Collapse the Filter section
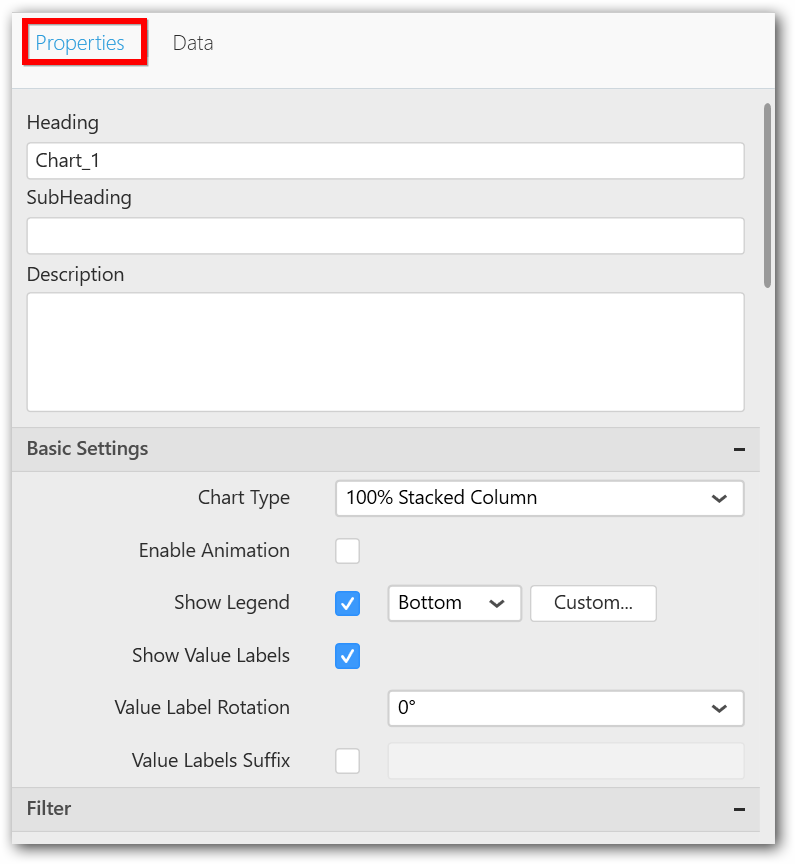Screen dimensions: 795x864 click(x=739, y=809)
